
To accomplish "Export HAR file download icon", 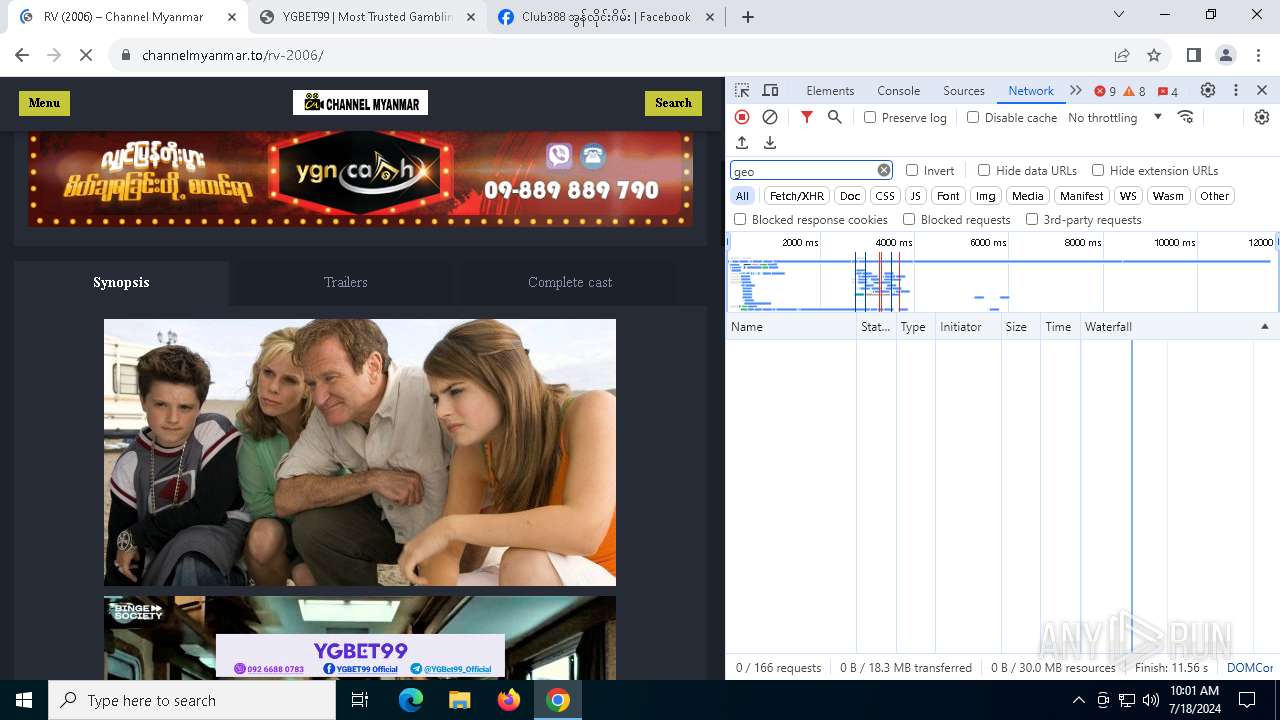I will pos(770,143).
